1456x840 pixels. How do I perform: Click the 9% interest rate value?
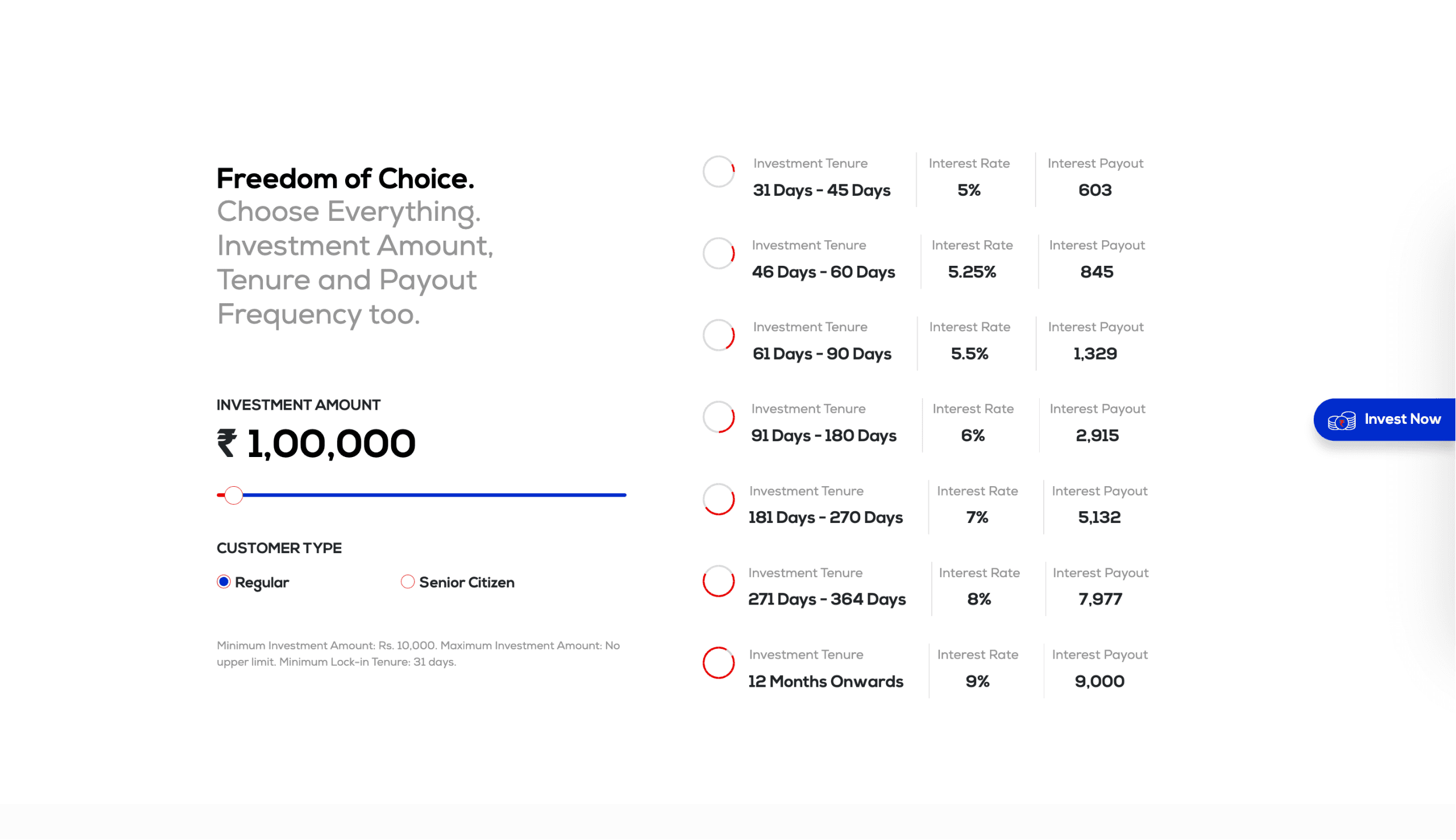click(x=977, y=681)
